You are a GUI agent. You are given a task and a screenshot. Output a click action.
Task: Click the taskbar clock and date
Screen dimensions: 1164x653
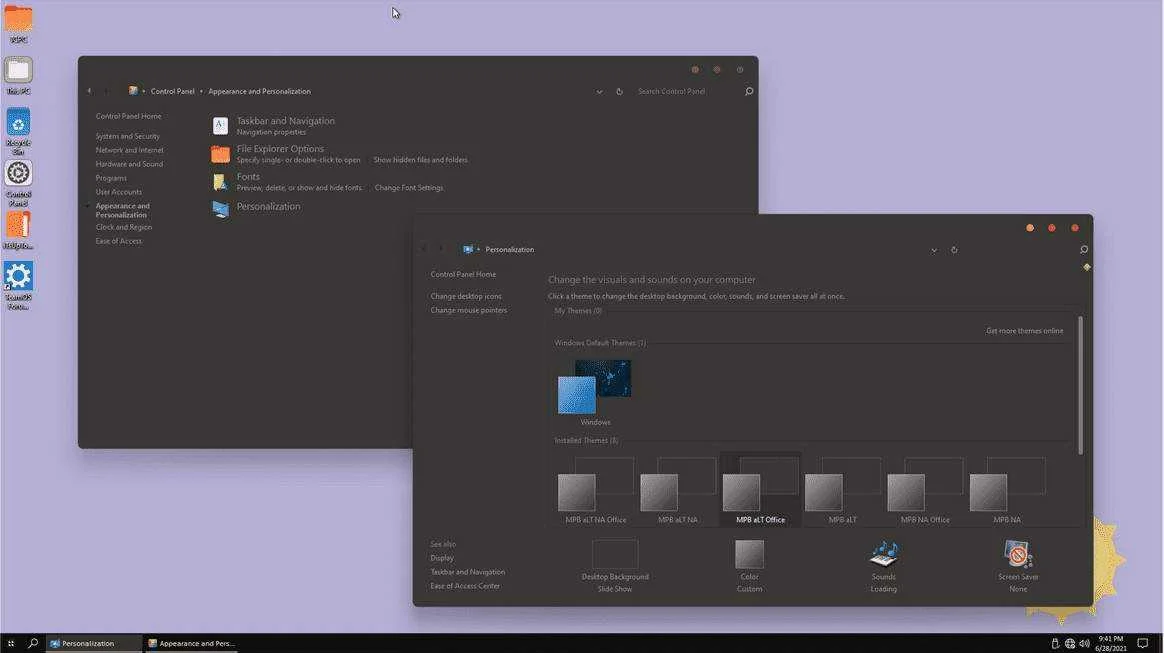click(x=1111, y=643)
